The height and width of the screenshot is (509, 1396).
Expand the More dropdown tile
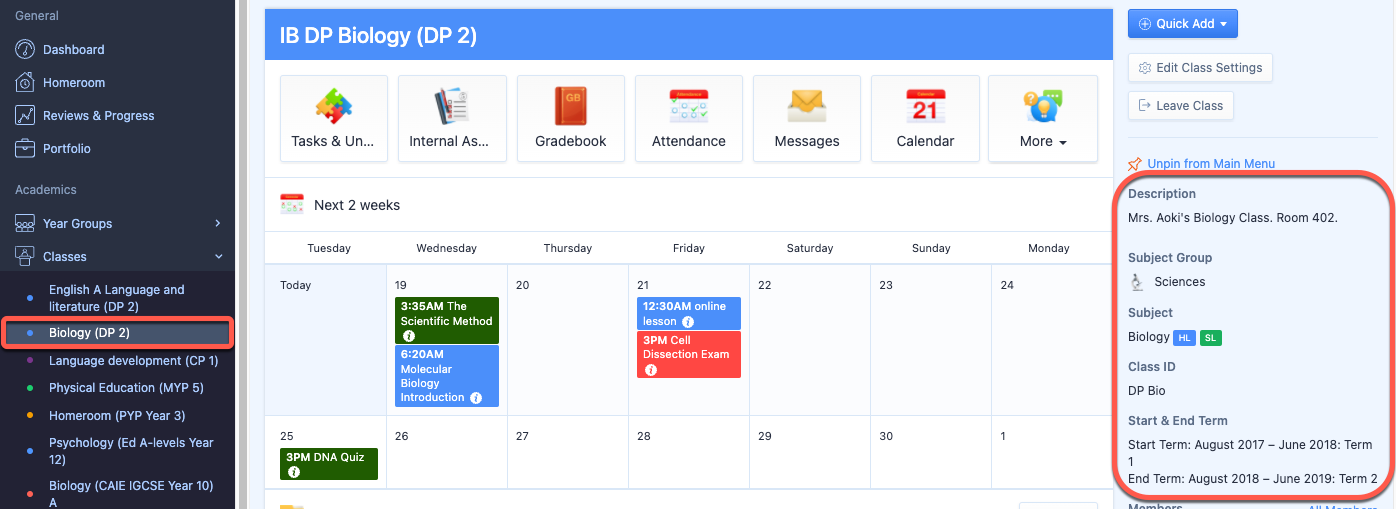(1043, 118)
